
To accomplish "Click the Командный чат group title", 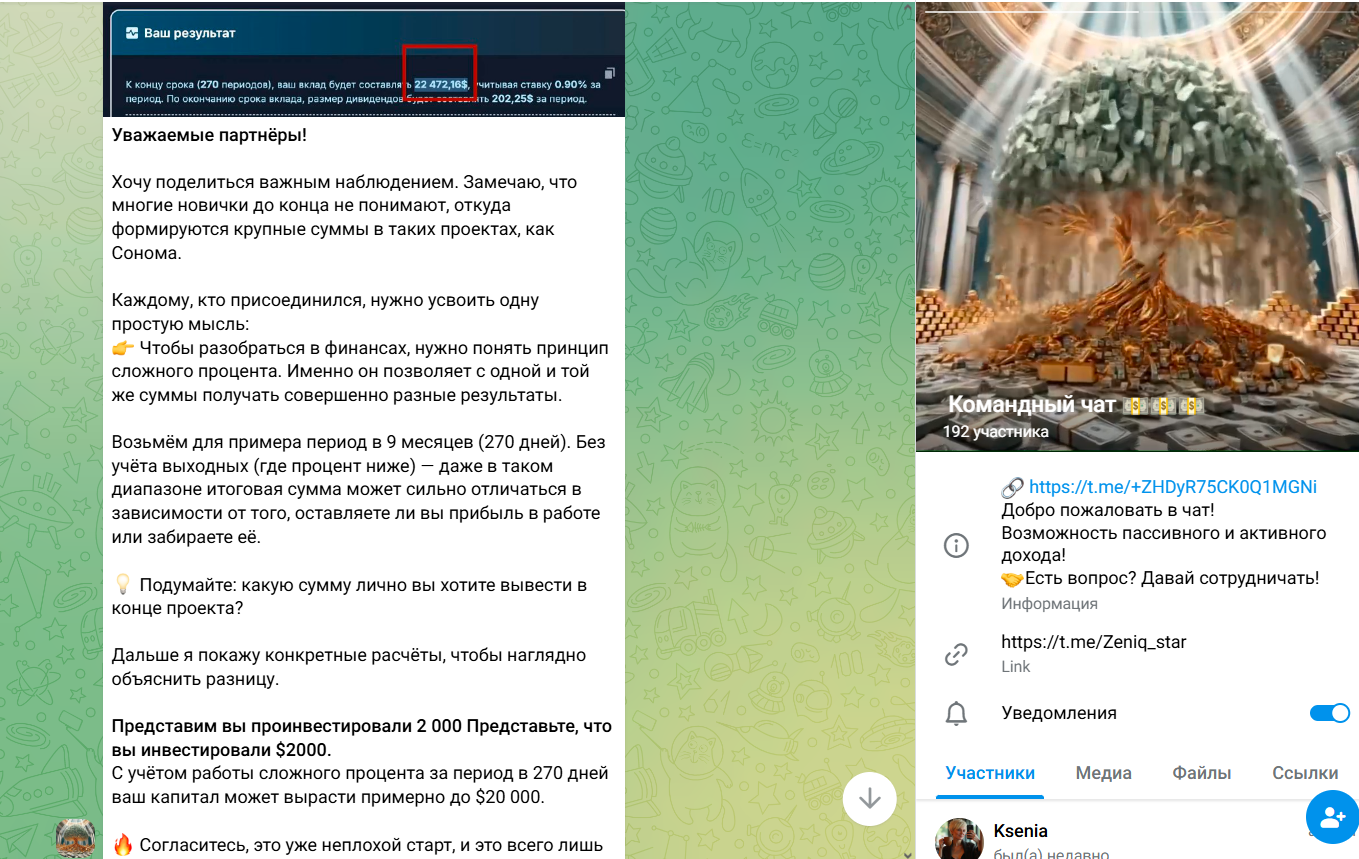I will point(1076,405).
